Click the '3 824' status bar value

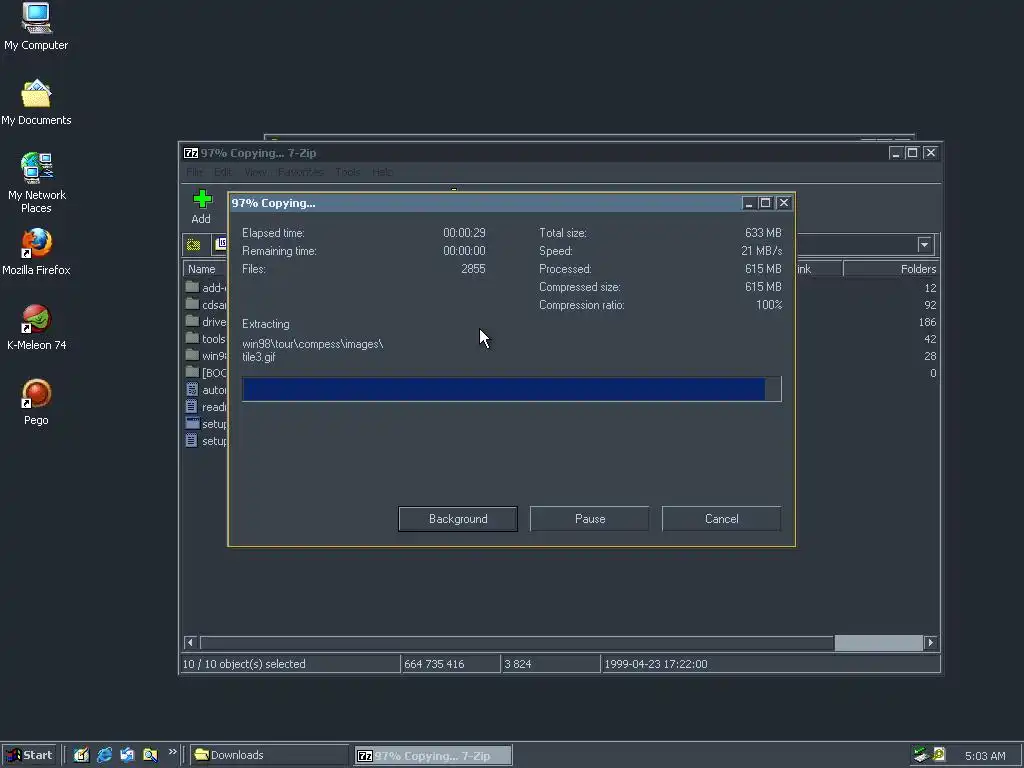coord(518,664)
